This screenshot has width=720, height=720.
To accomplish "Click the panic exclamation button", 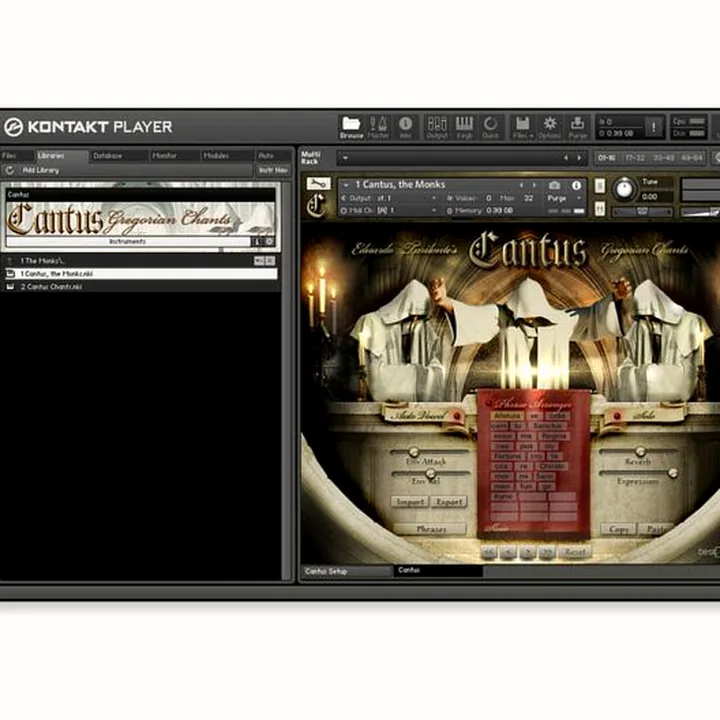I will click(654, 127).
